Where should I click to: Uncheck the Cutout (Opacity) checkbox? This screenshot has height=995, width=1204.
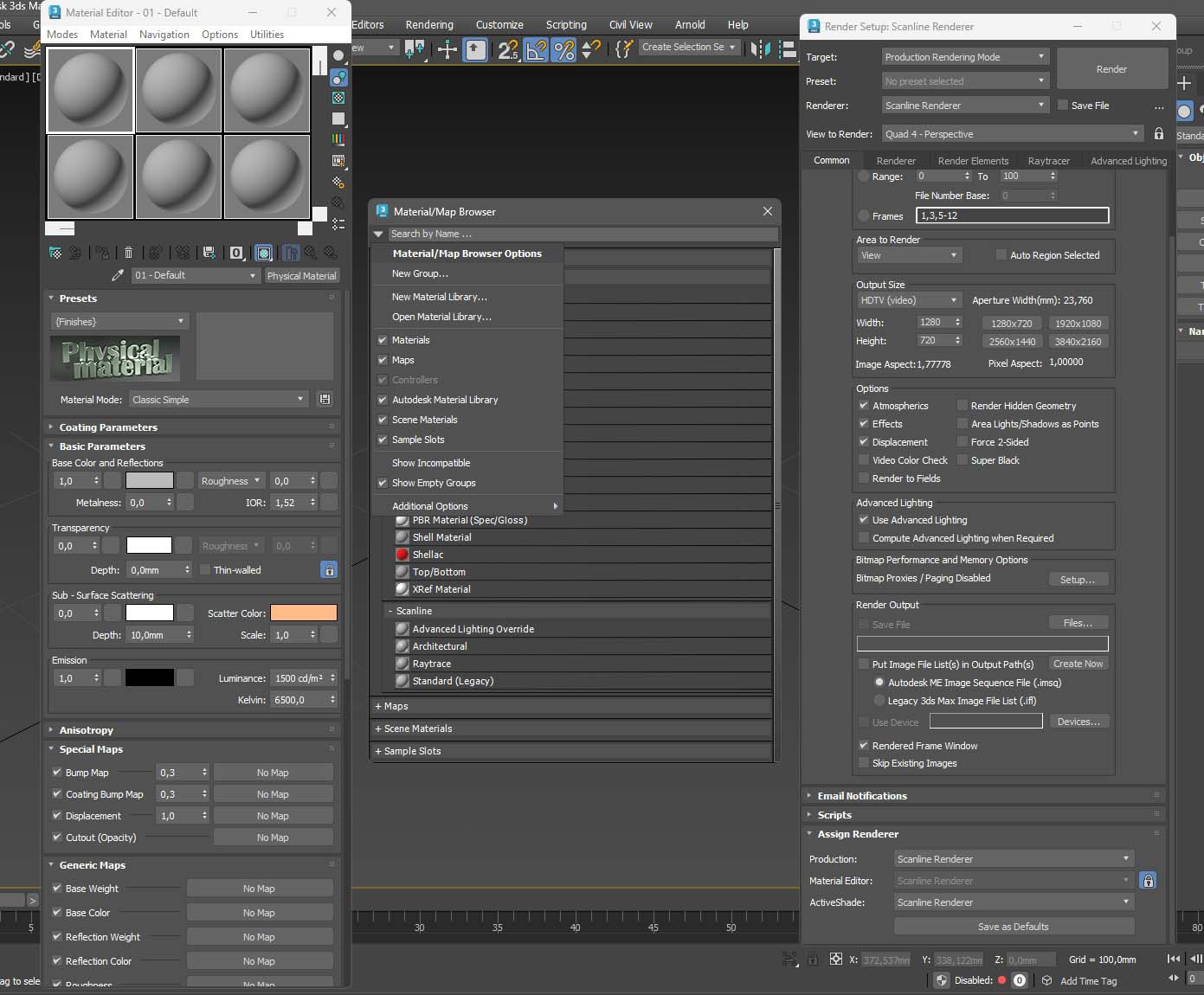[57, 838]
